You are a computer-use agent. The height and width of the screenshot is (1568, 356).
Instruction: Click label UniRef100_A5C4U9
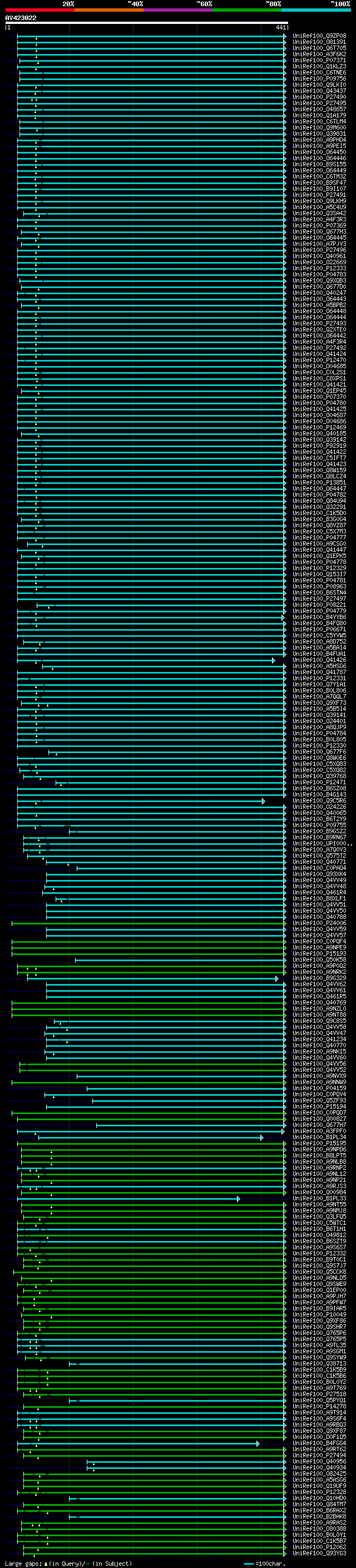319,207
